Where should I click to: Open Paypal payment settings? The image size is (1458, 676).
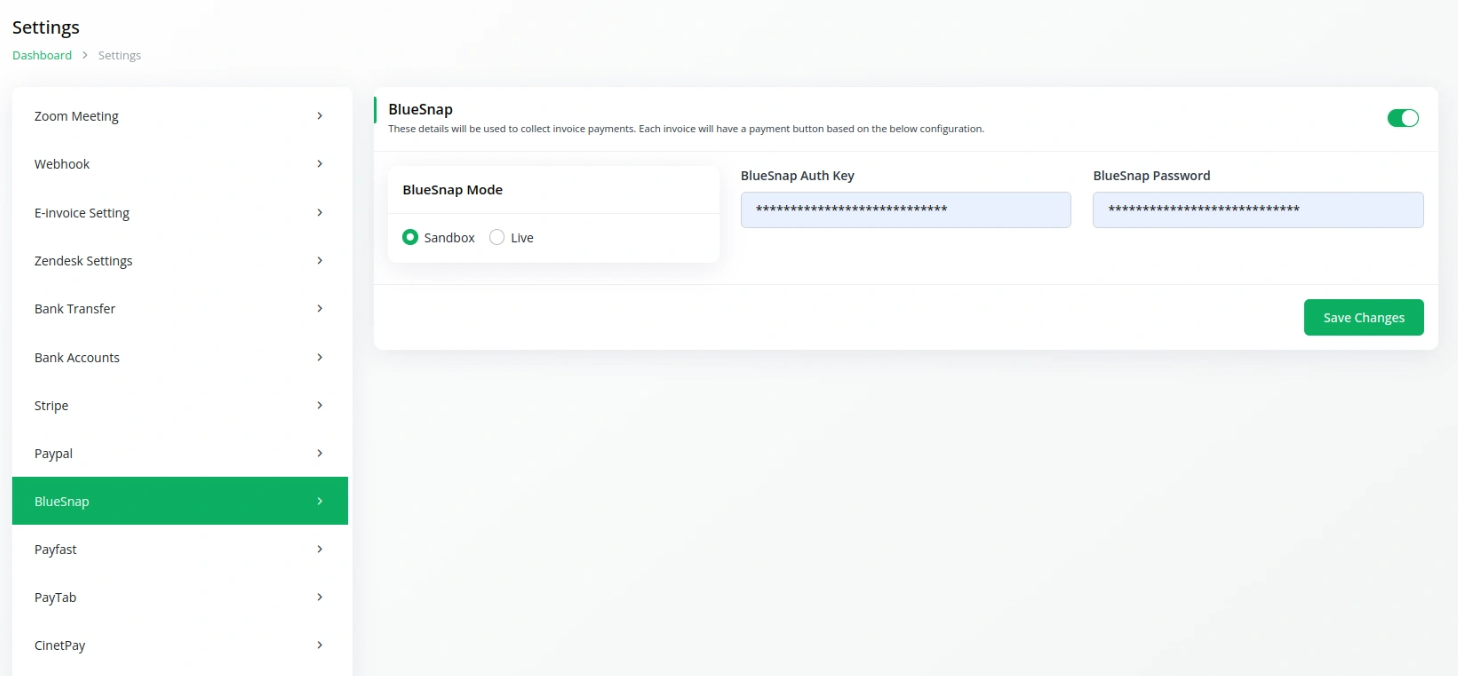[x=180, y=453]
